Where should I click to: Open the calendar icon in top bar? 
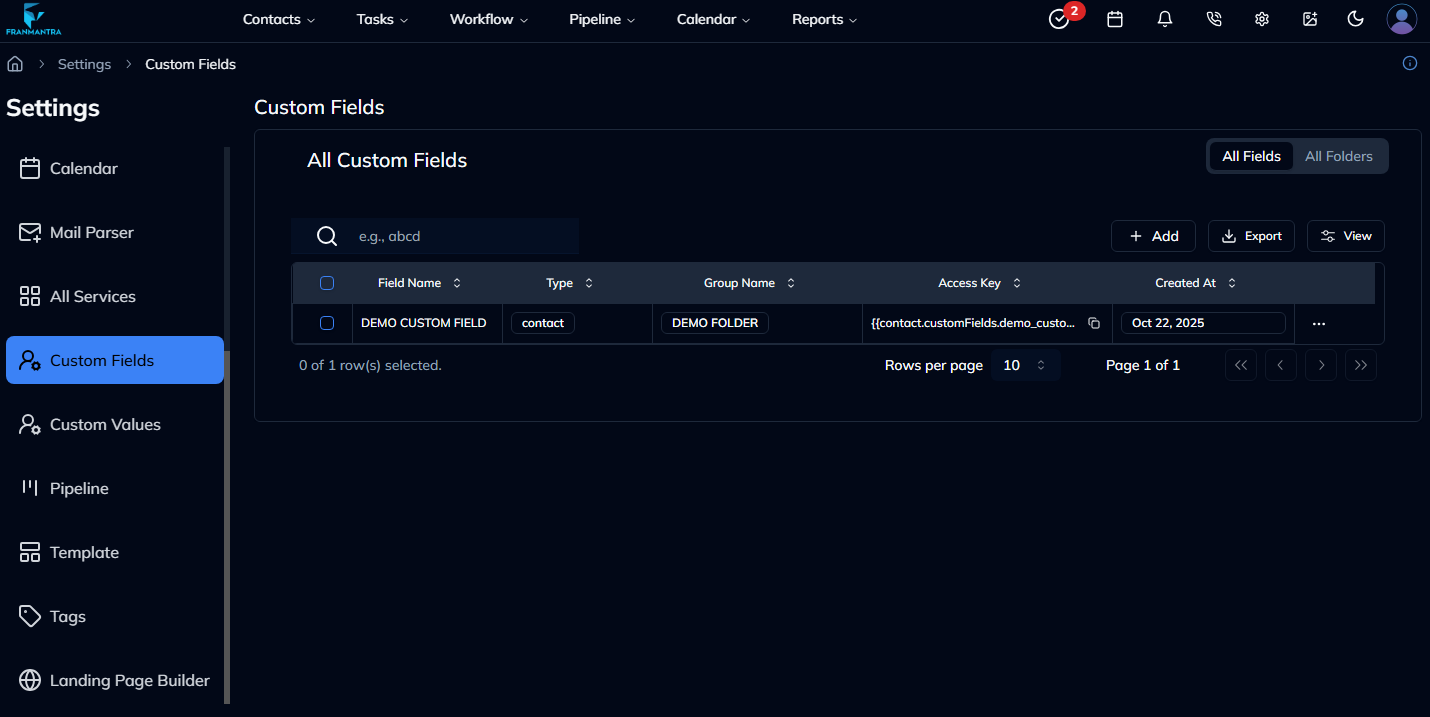(1115, 19)
